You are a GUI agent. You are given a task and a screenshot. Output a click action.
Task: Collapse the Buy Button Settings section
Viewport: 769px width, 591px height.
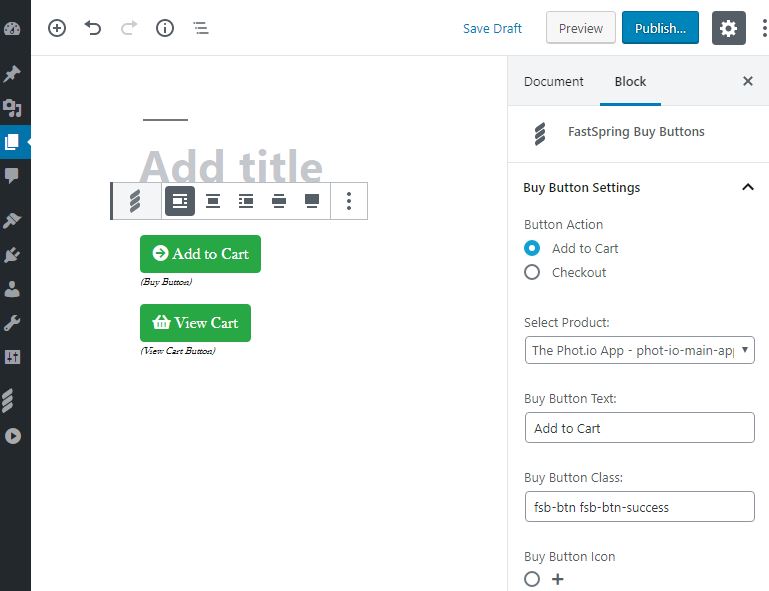click(x=747, y=187)
